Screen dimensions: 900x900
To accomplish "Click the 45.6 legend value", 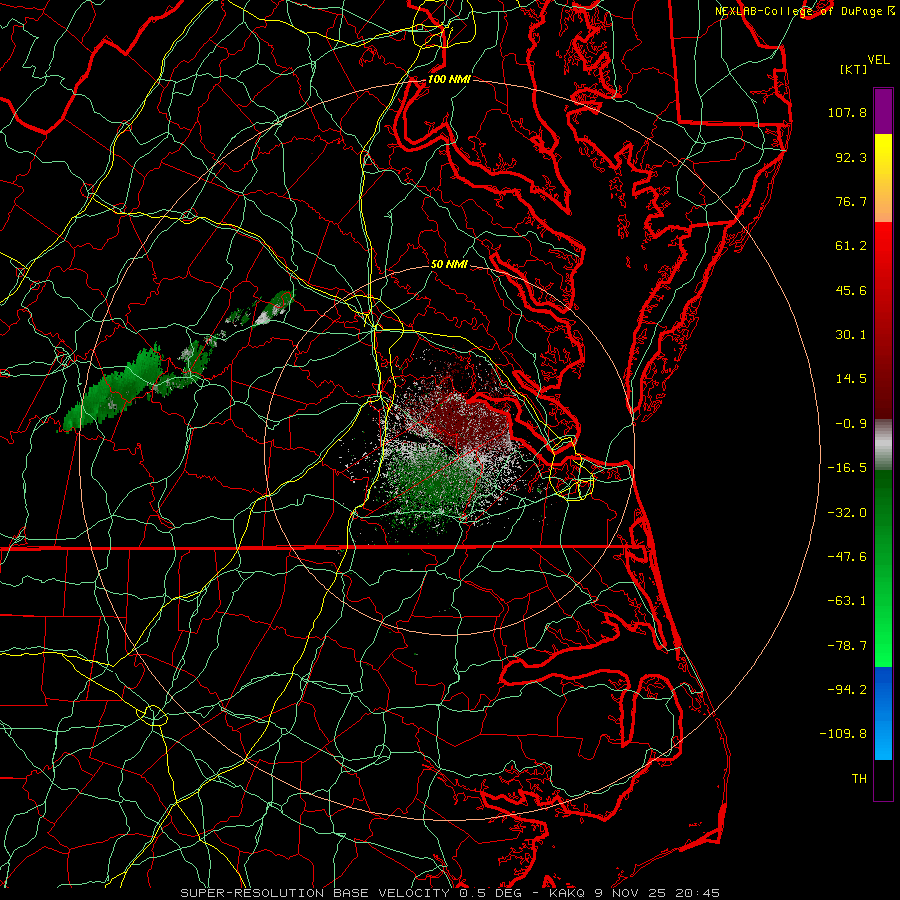I will coord(851,290).
